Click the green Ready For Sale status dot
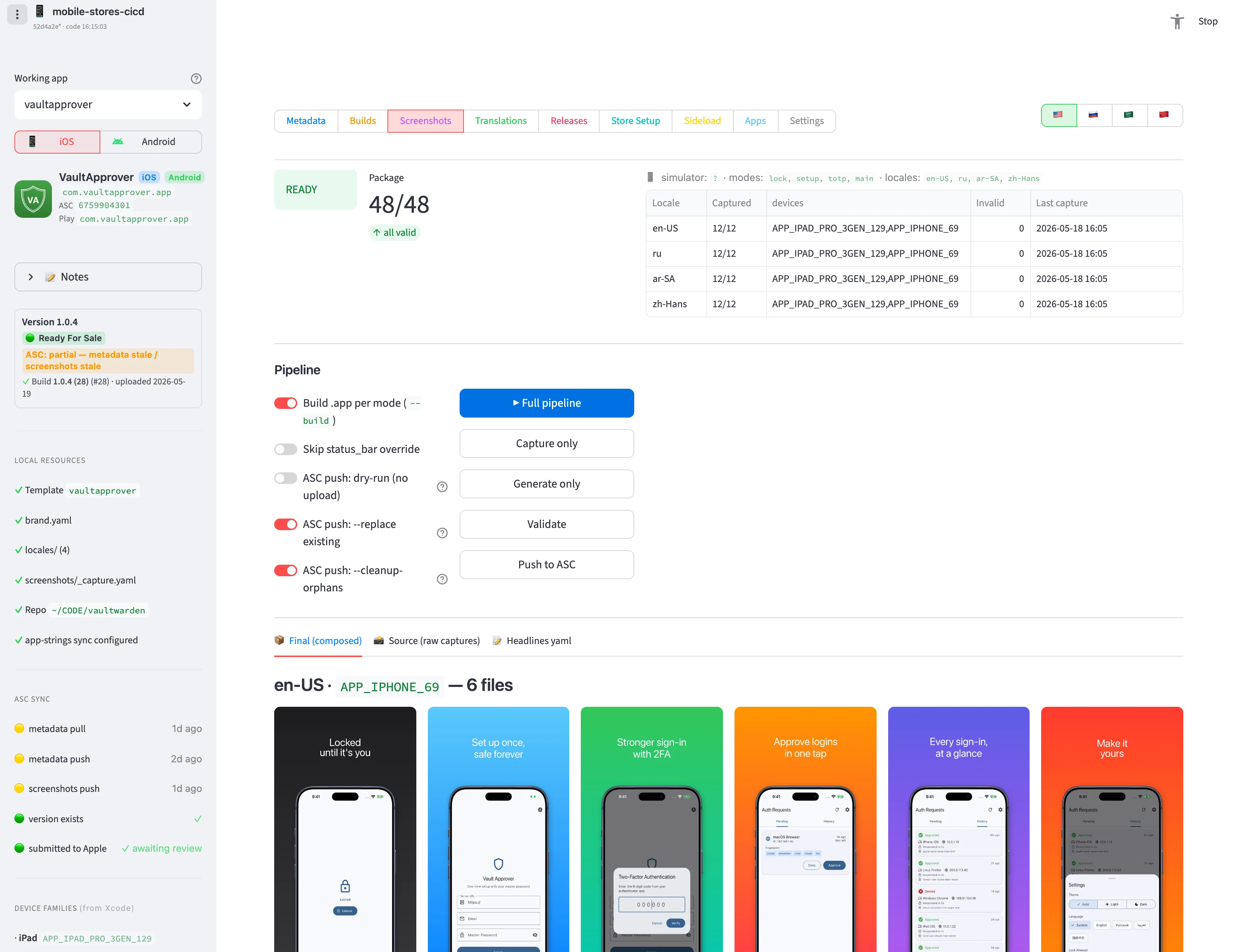This screenshot has height=952, width=1241. click(30, 338)
